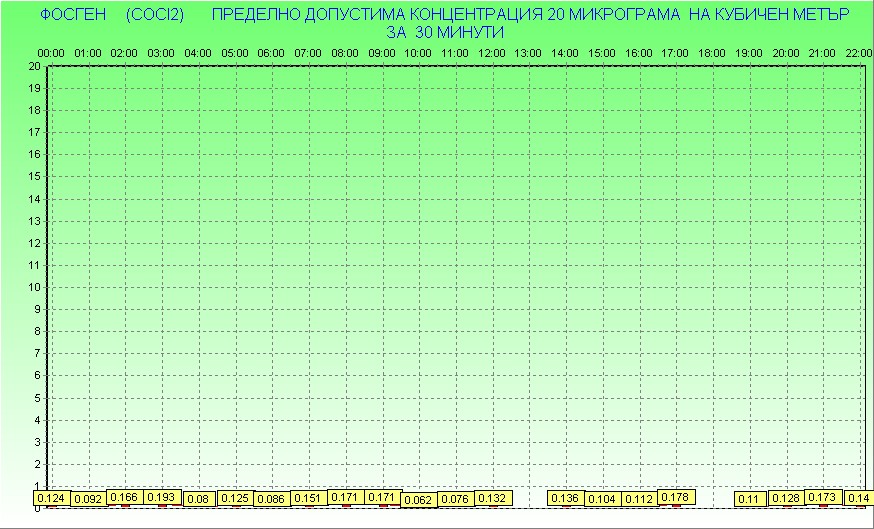This screenshot has width=874, height=529.
Task: Select the 0.166 data label
Action: coord(124,497)
